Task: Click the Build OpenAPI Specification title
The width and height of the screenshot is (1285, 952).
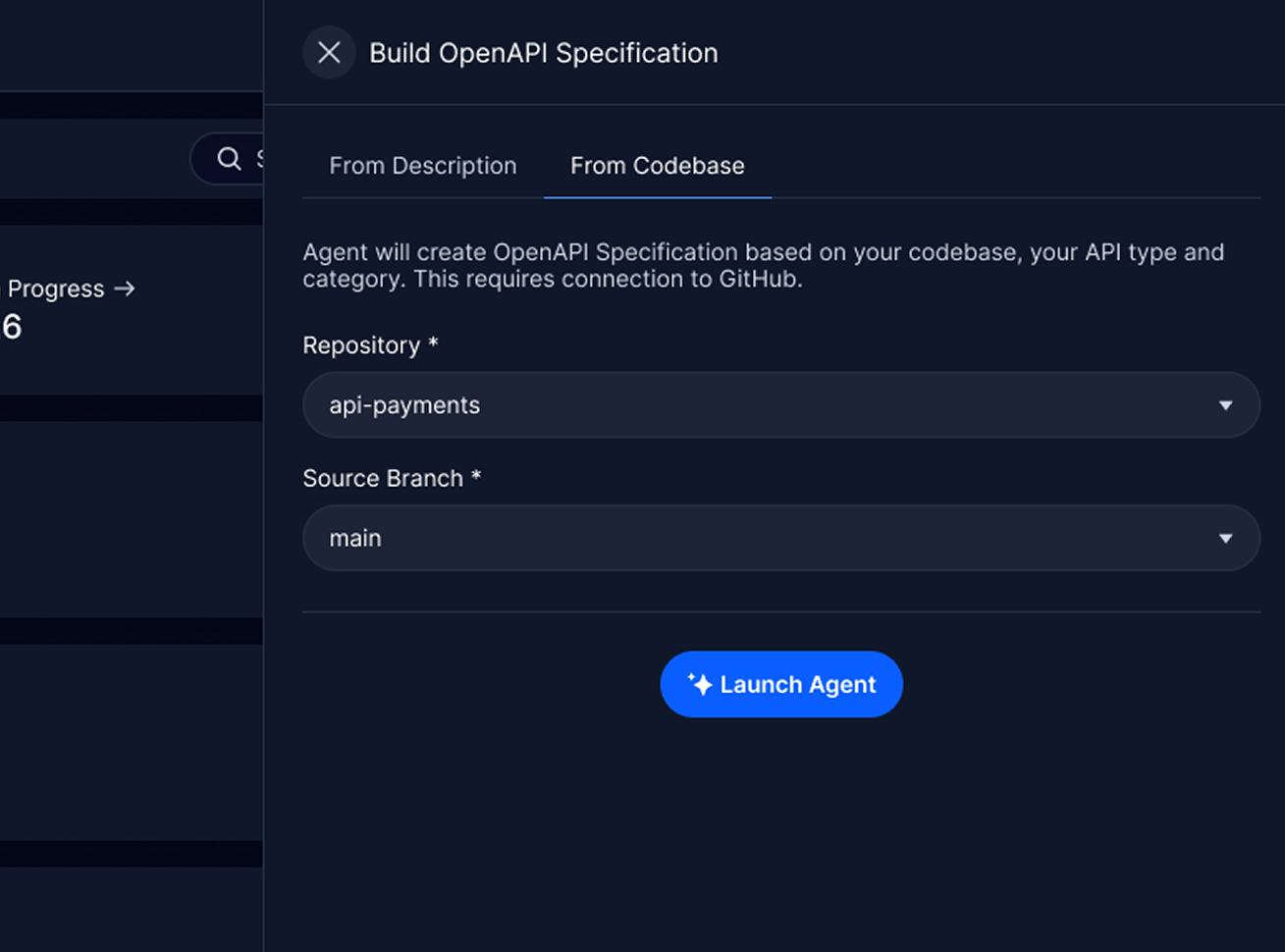Action: tap(543, 53)
